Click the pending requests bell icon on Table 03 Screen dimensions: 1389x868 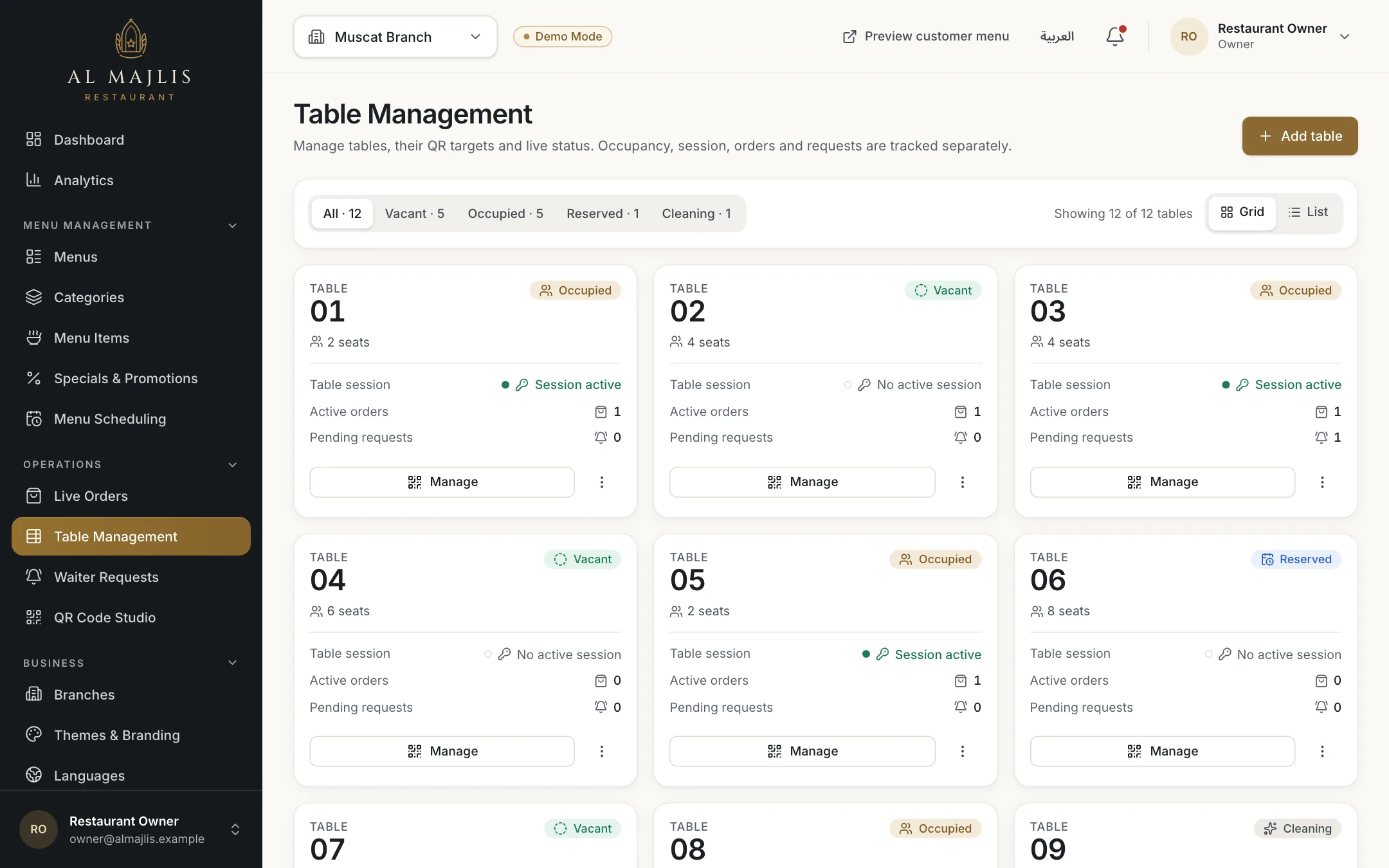click(x=1321, y=437)
